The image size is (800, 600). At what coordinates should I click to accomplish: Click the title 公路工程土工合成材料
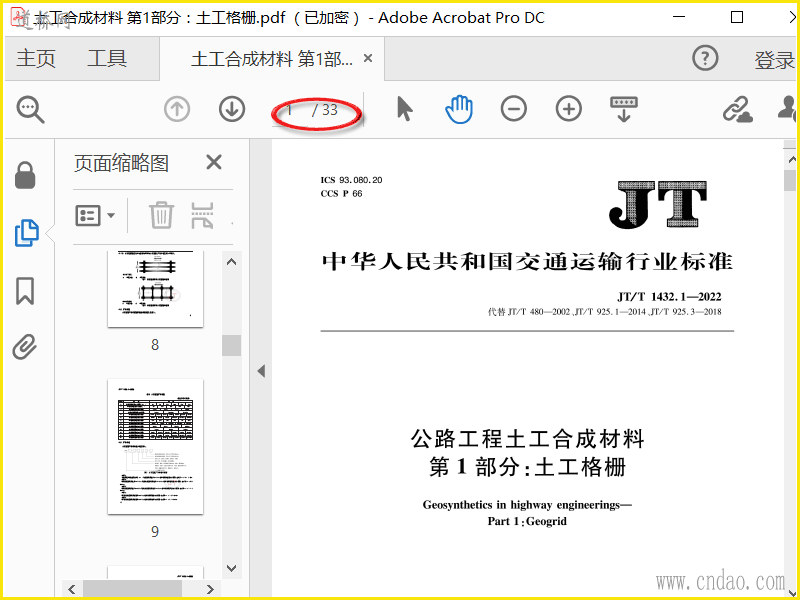click(x=528, y=439)
